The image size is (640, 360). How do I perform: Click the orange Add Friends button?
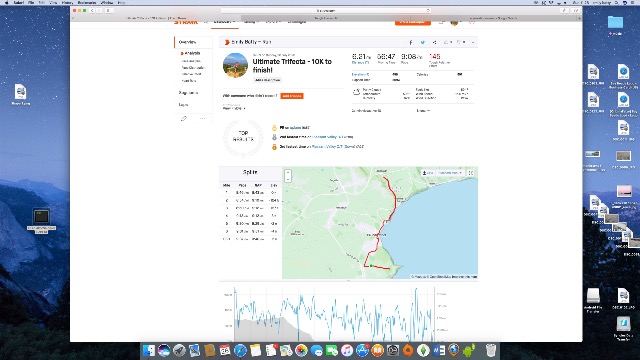292,96
